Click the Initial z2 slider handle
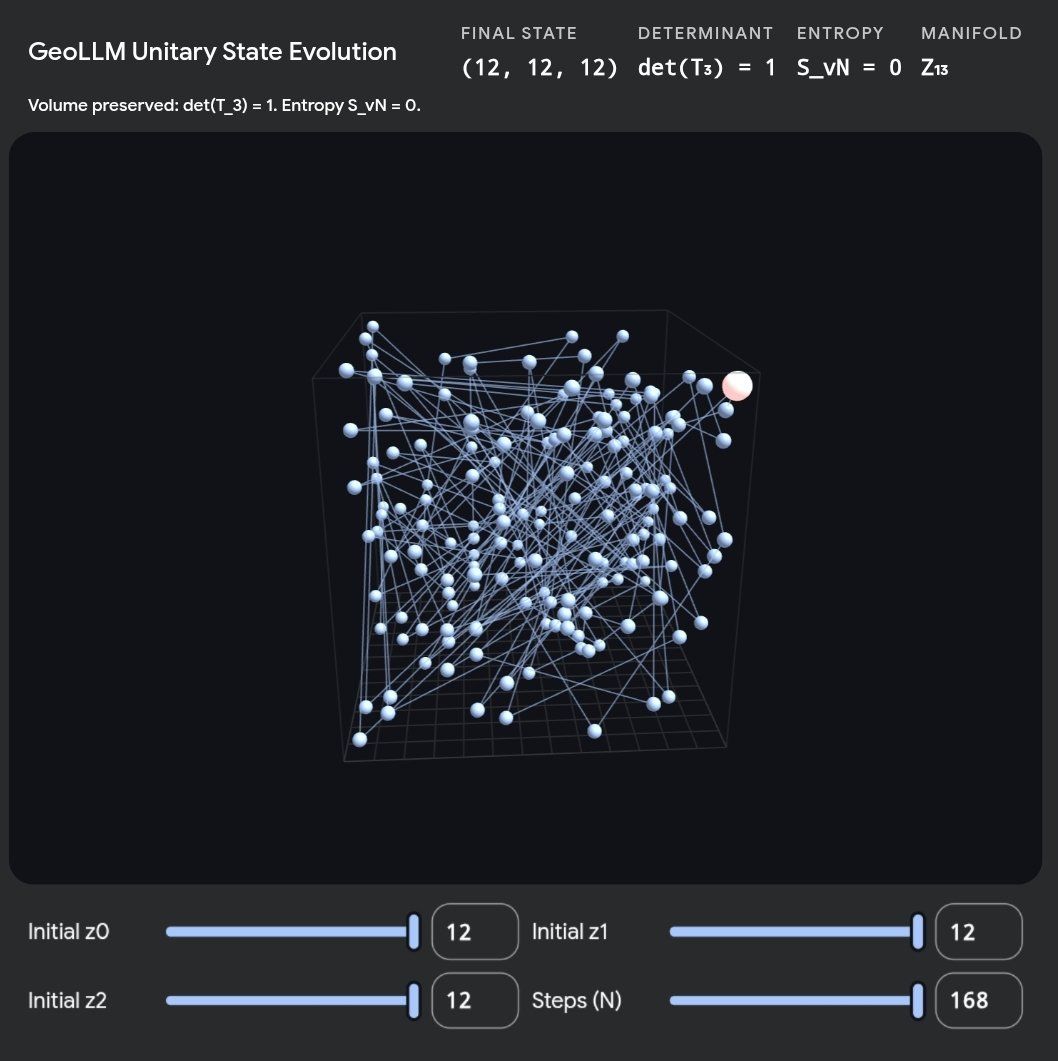 click(x=414, y=1001)
